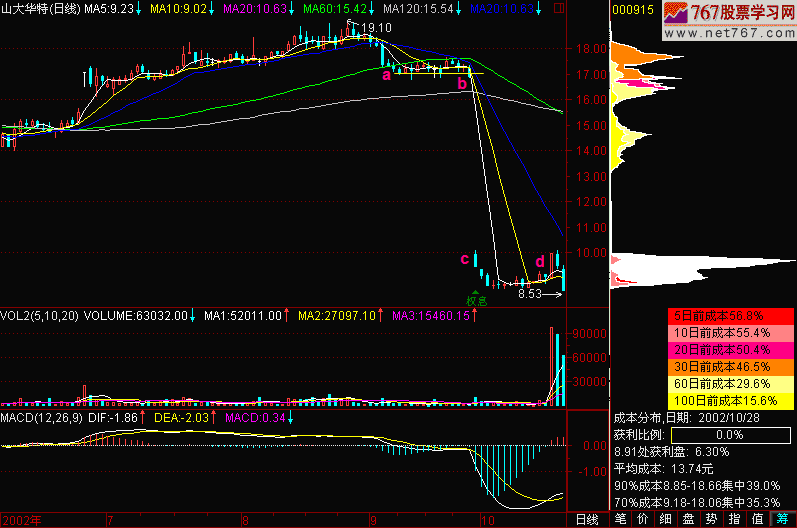This screenshot has height=528, width=797.
Task: Switch to the 价 tab
Action: click(x=643, y=519)
